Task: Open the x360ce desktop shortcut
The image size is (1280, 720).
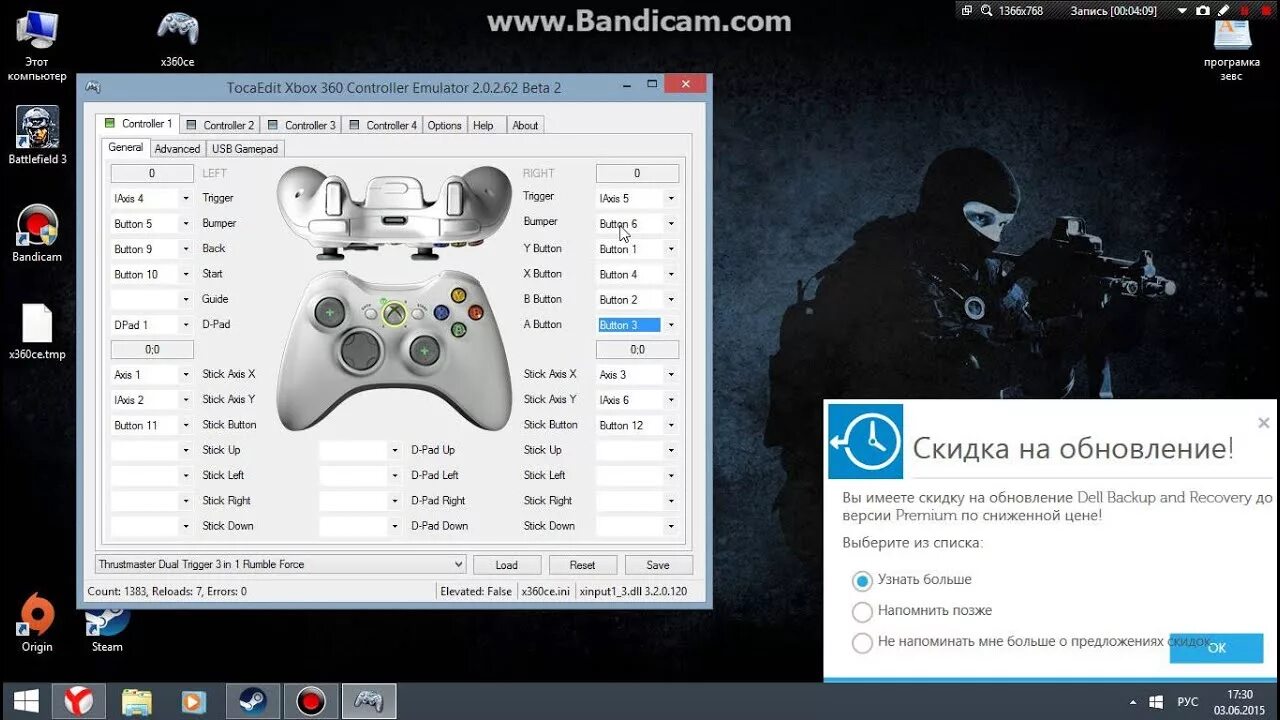Action: click(177, 38)
